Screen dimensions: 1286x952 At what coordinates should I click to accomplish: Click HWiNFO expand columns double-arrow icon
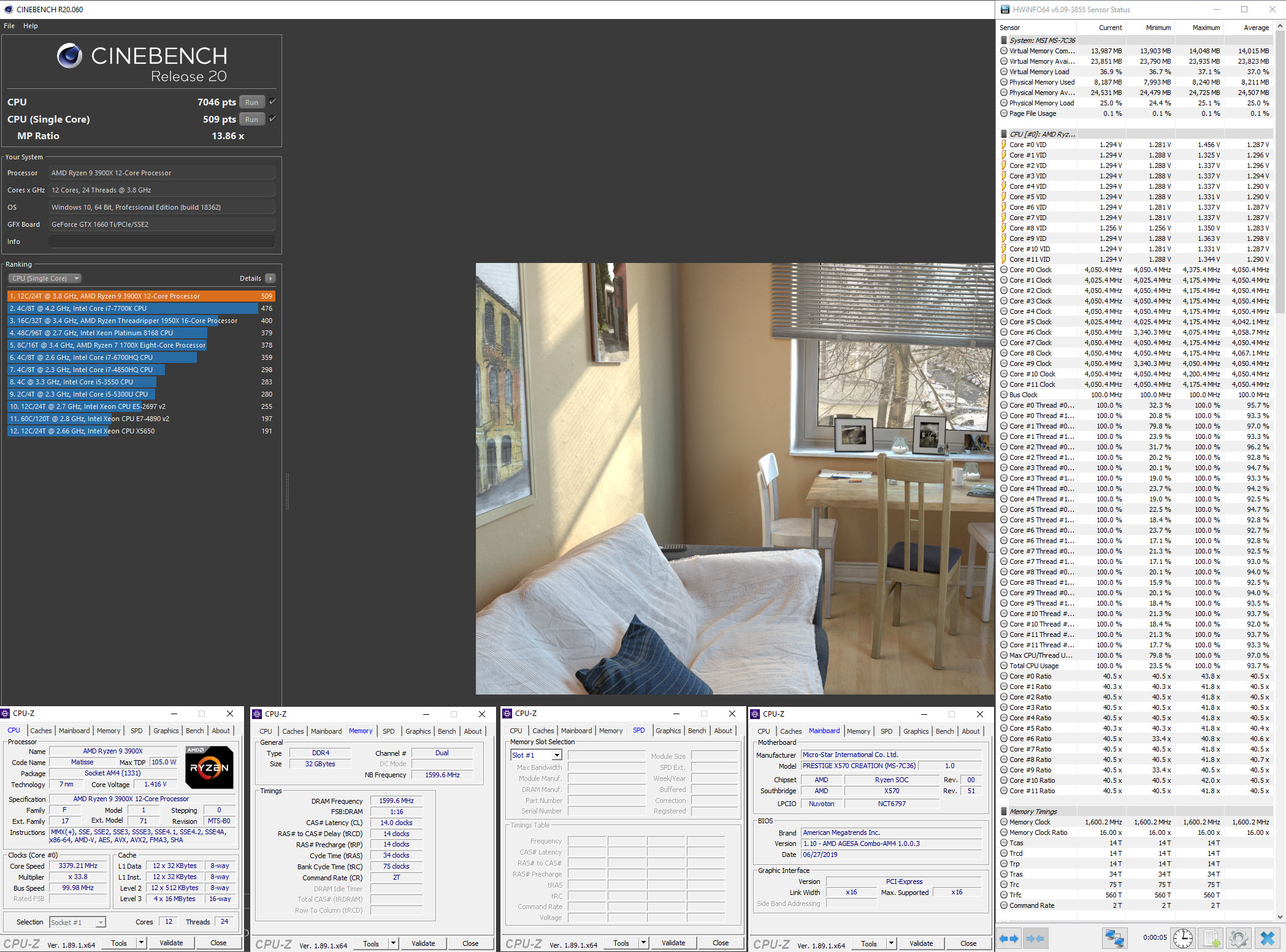coord(1009,938)
